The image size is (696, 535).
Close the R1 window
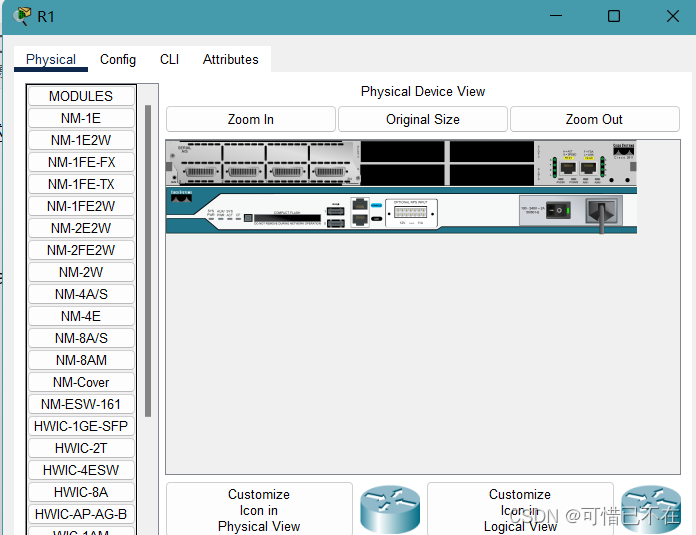point(672,16)
